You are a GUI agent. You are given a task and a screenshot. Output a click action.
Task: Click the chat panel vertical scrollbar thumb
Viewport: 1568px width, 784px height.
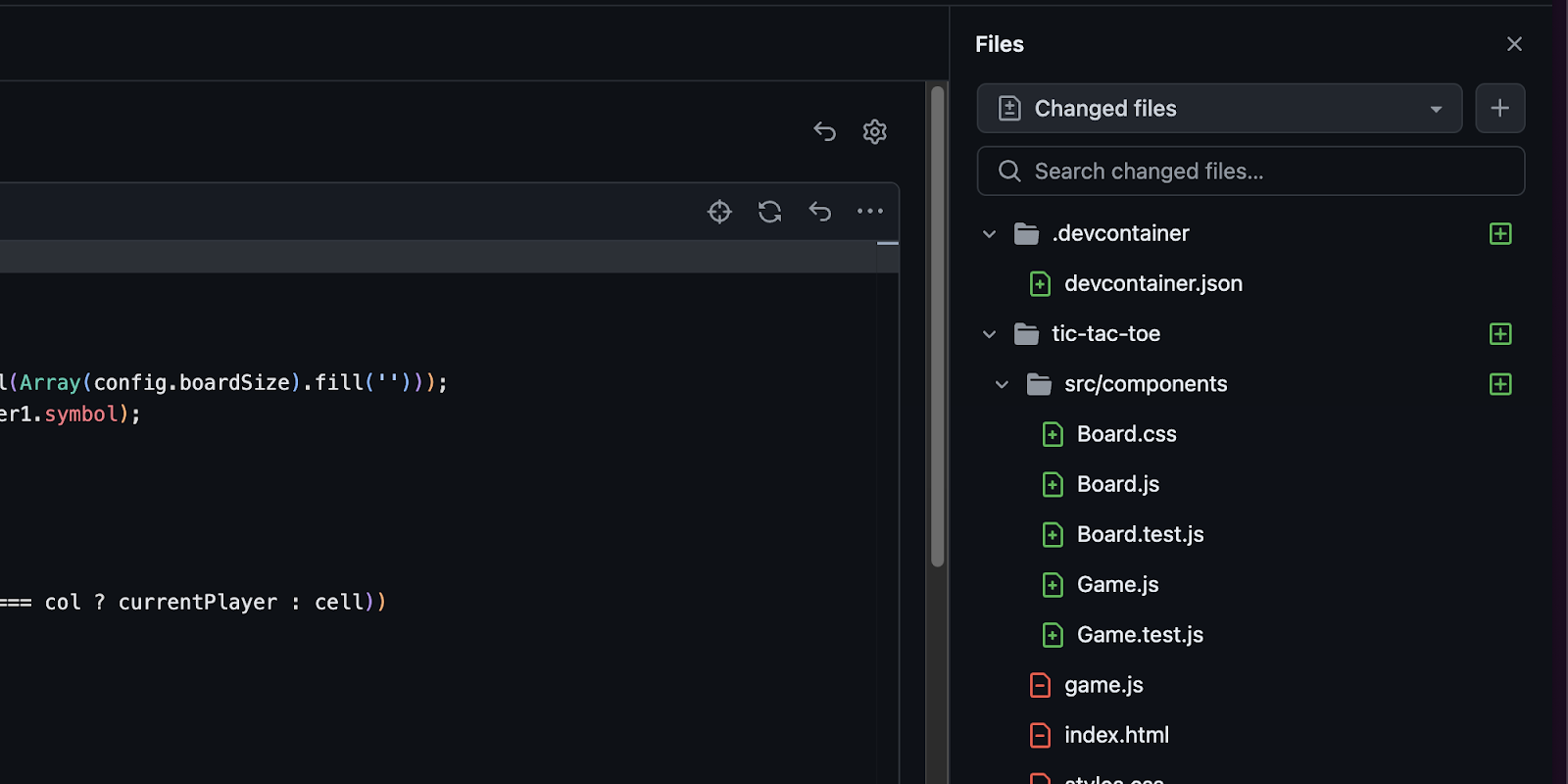coord(938,326)
